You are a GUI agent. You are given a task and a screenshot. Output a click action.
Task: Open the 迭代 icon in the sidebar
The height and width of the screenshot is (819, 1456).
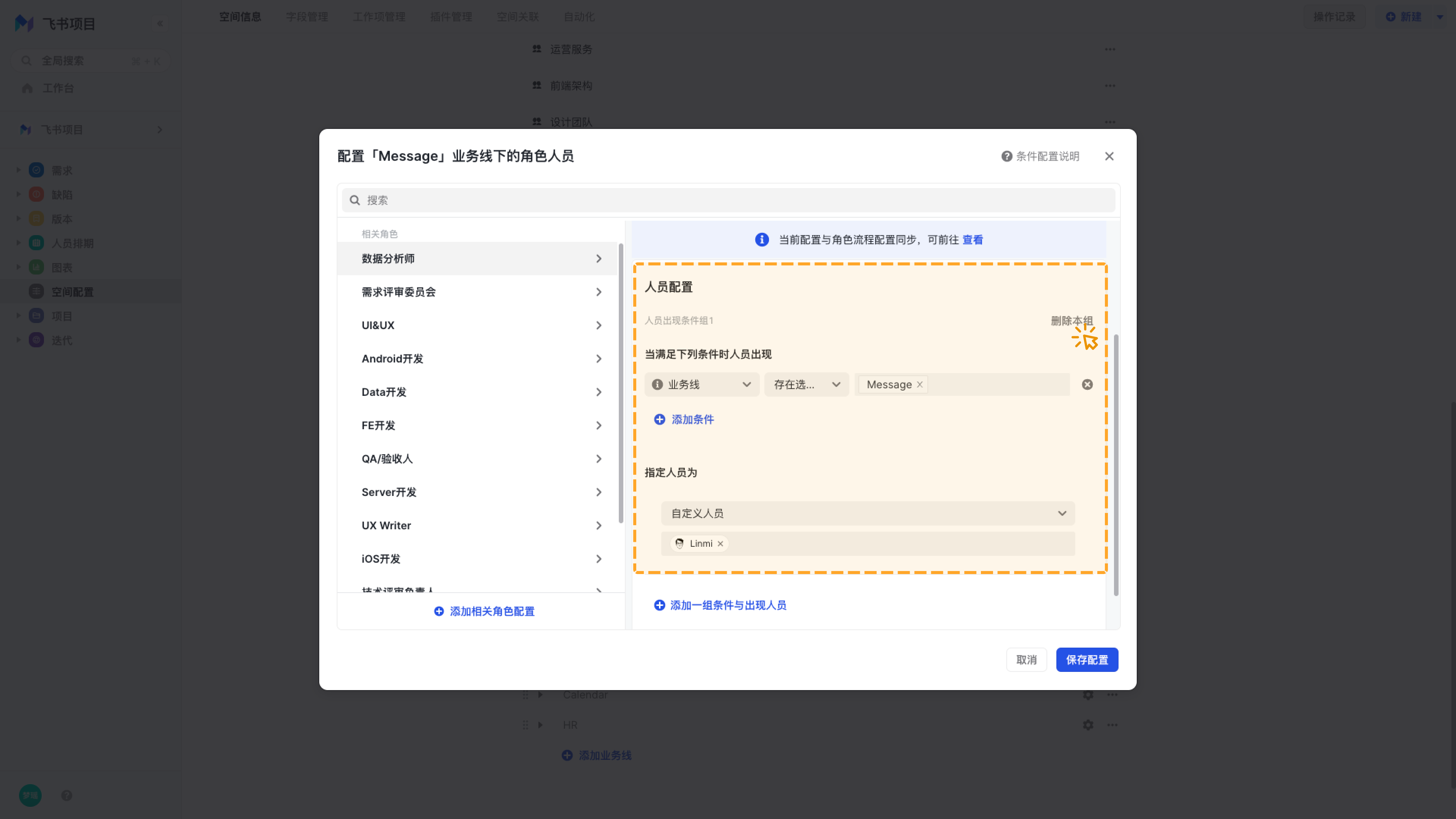(x=36, y=340)
